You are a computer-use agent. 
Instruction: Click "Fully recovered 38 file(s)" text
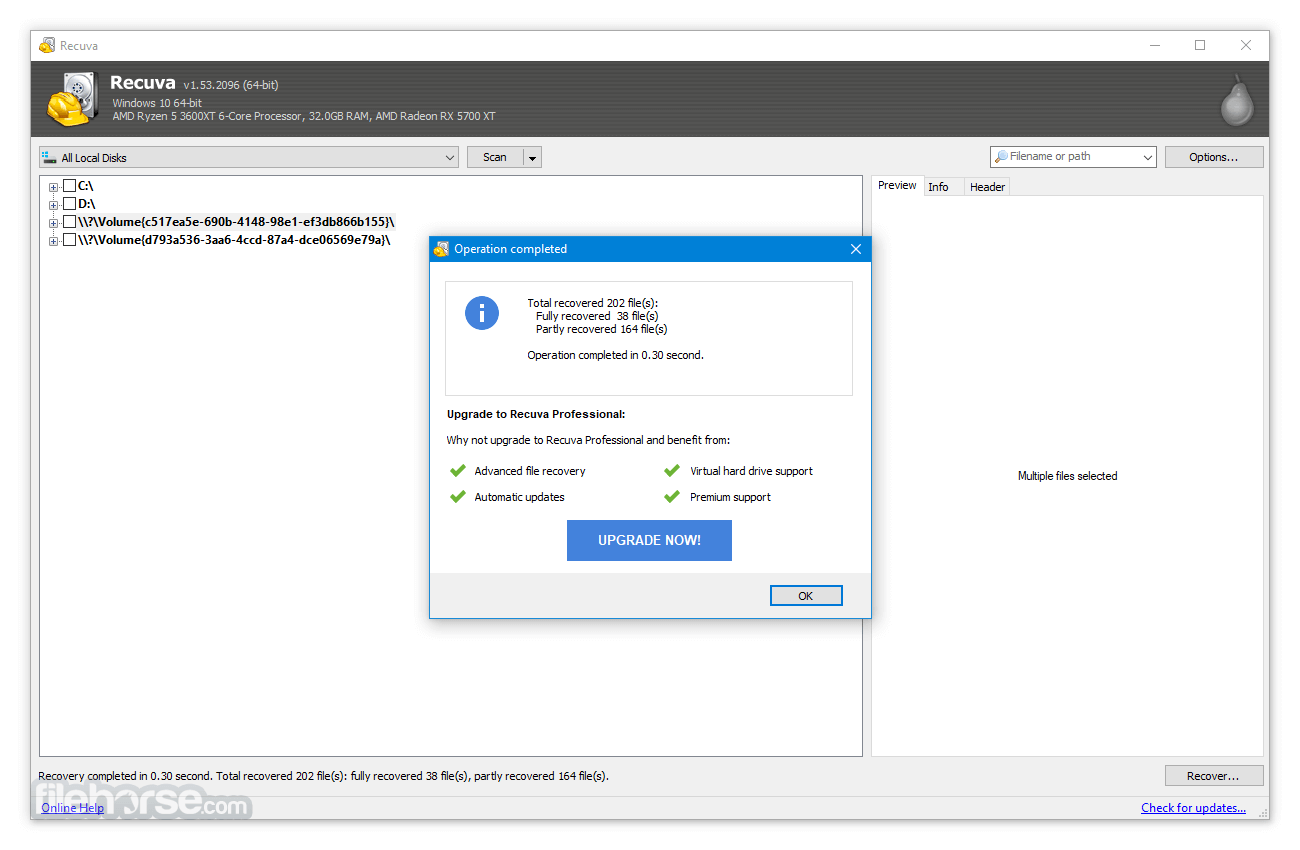pos(597,316)
